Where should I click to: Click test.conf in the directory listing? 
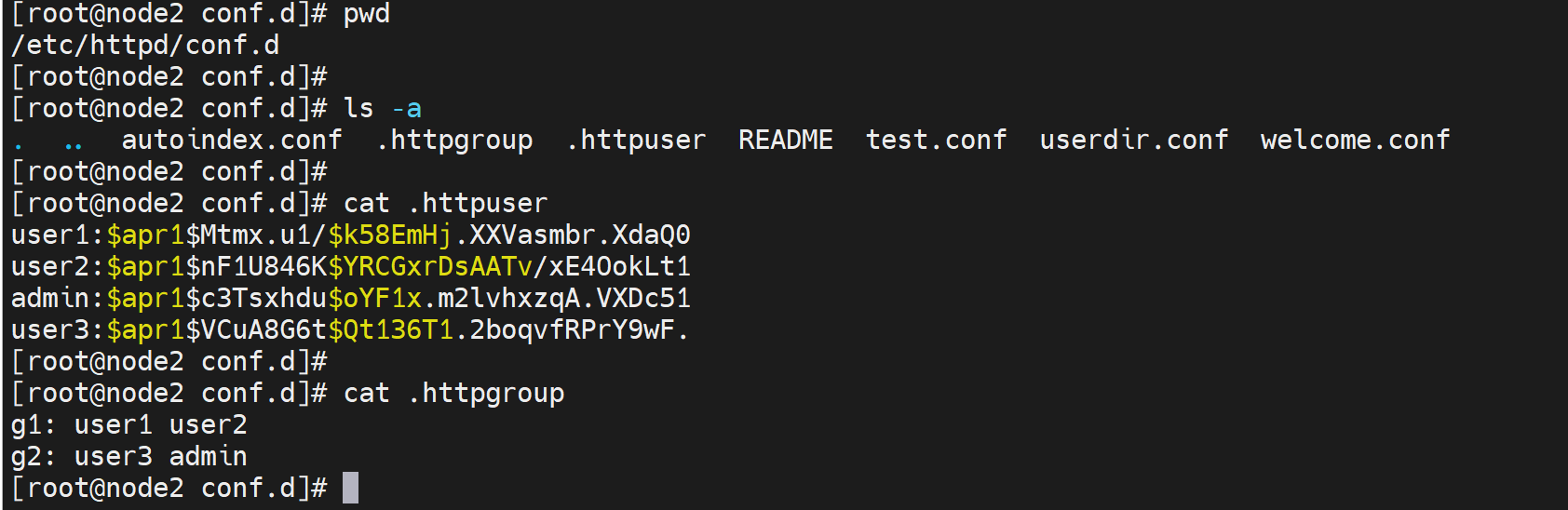click(x=936, y=141)
